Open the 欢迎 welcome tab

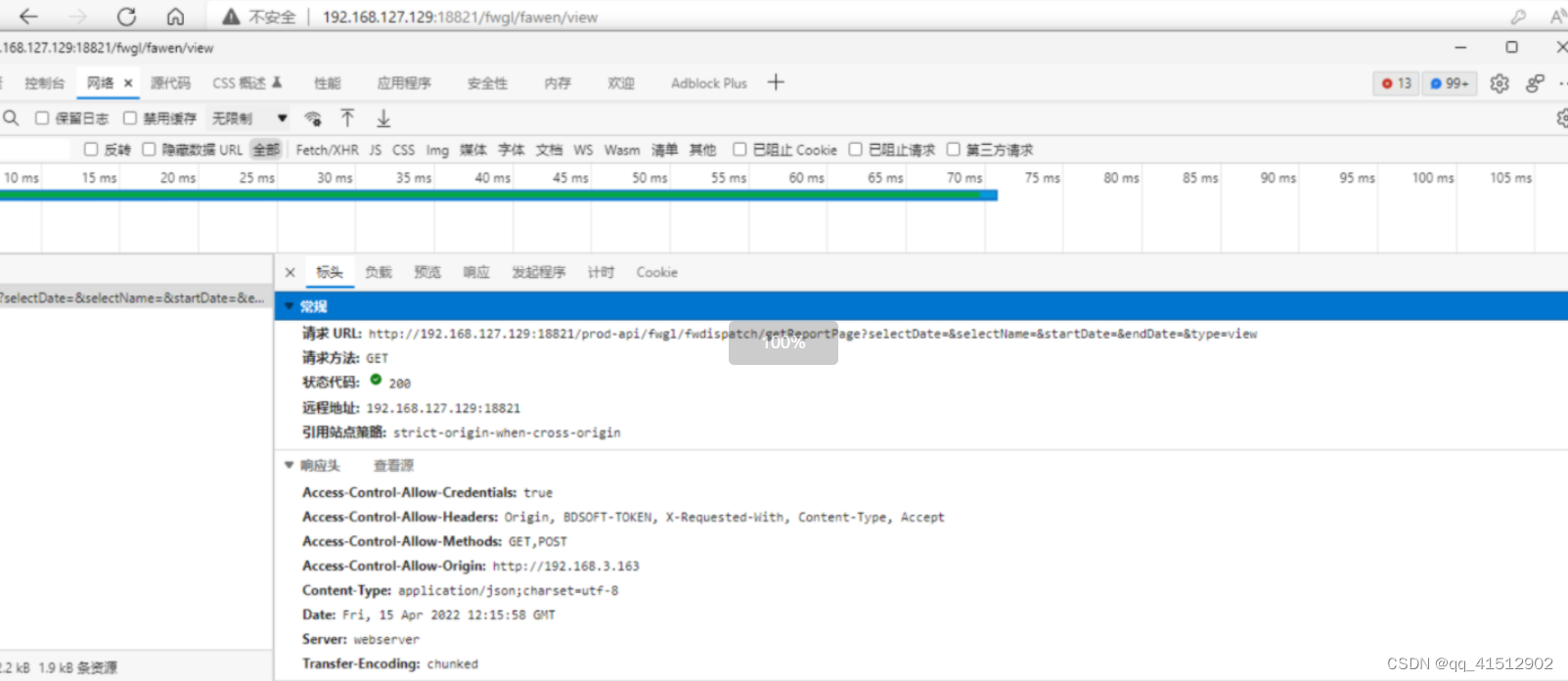click(621, 83)
